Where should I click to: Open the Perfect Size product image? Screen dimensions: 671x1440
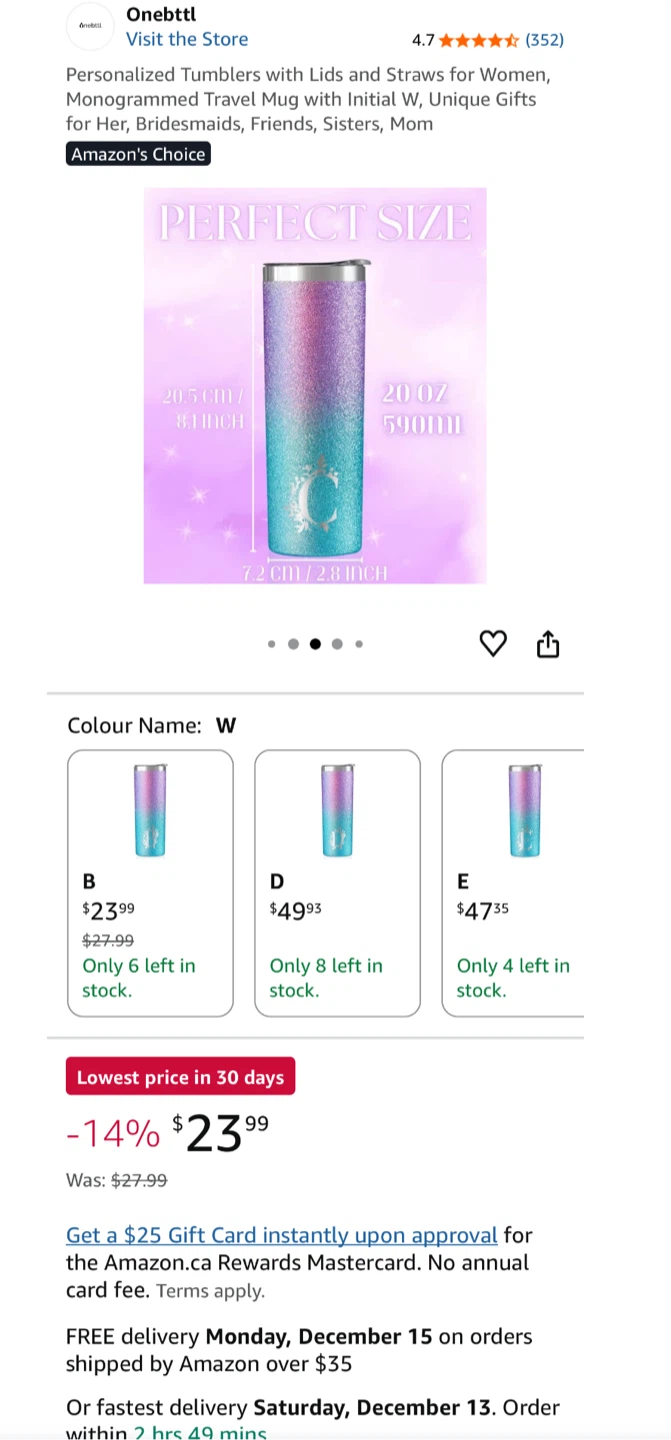click(x=315, y=386)
